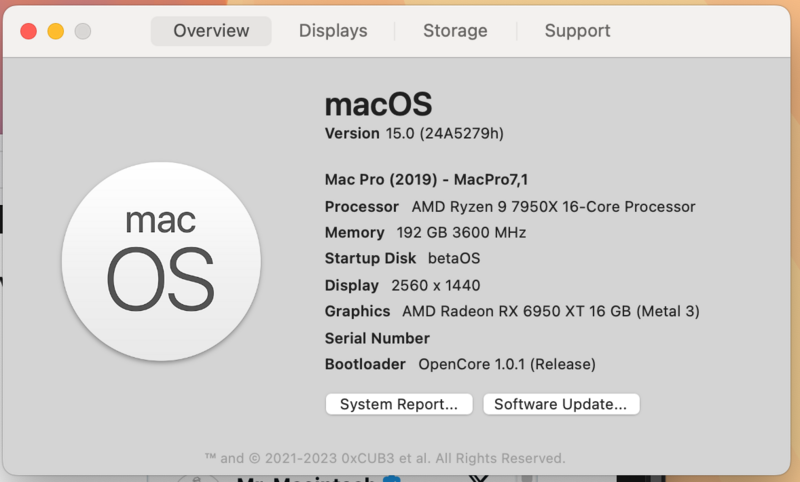Viewport: 800px width, 482px height.
Task: Click the Startup Disk label
Action: pos(370,259)
